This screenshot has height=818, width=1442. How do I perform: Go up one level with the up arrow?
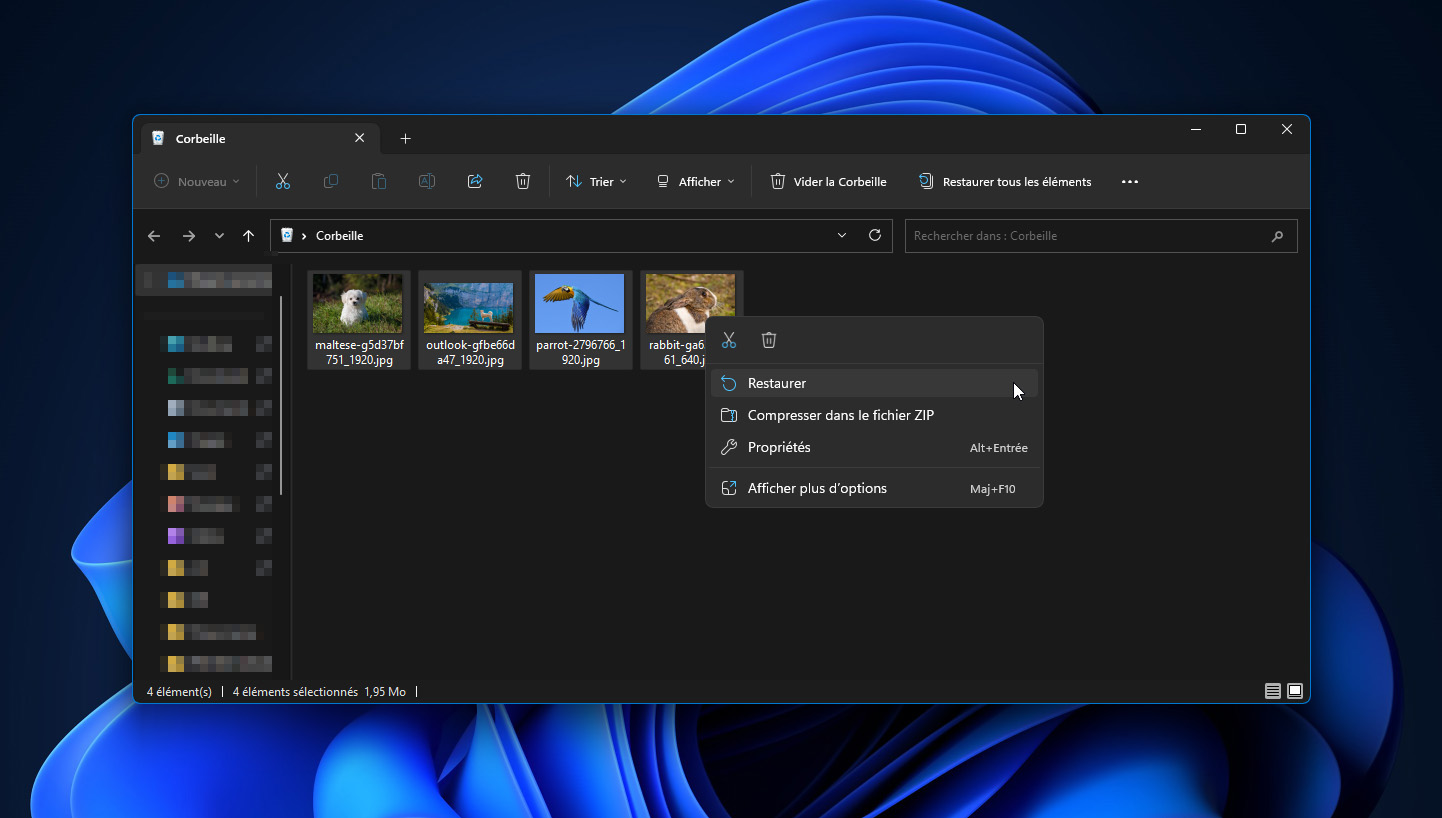coord(249,236)
